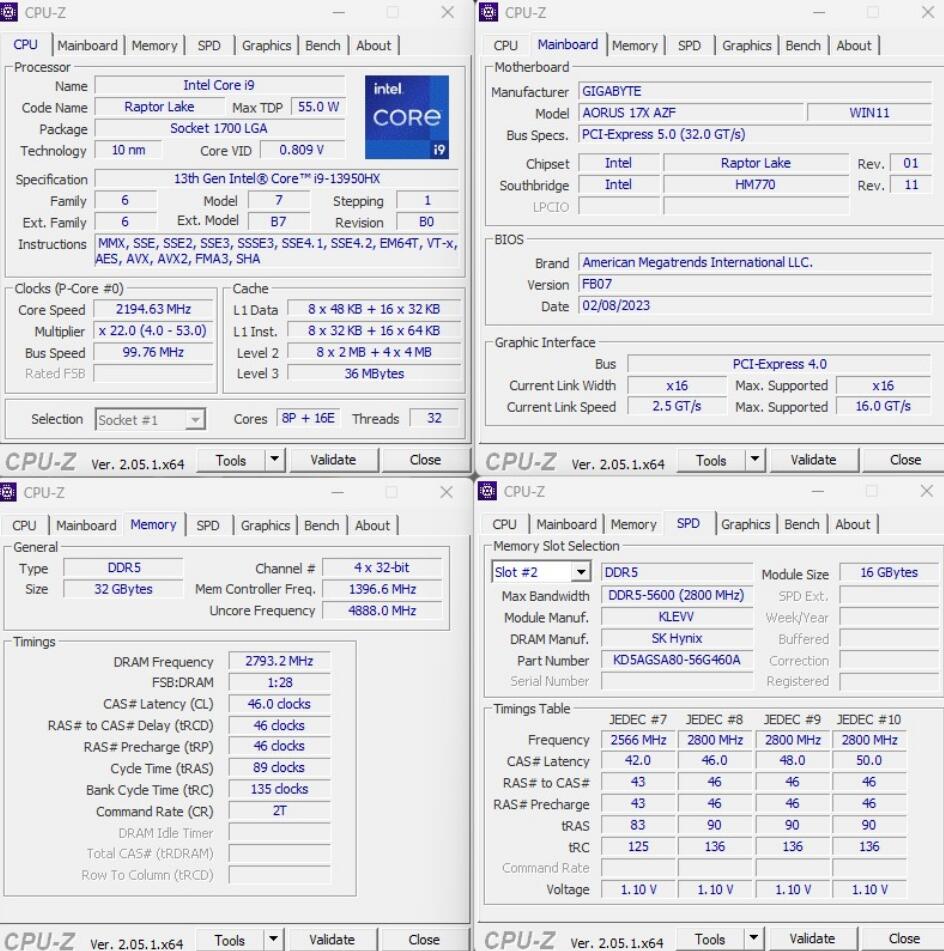Click the Cores 8P + 16E field
Viewport: 944px width, 951px height.
(x=308, y=418)
